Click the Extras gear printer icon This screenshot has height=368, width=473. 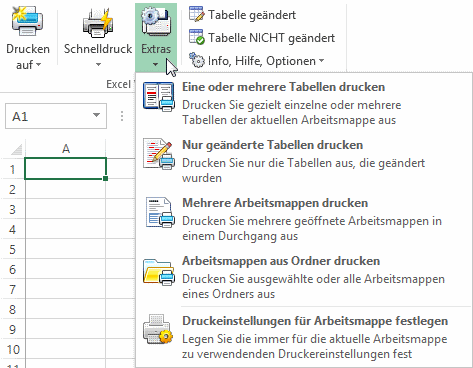(x=156, y=21)
